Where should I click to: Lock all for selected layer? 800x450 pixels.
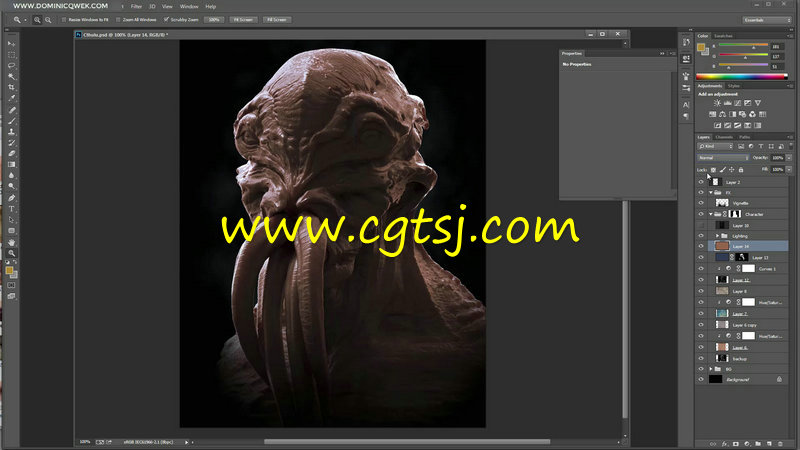[x=741, y=170]
